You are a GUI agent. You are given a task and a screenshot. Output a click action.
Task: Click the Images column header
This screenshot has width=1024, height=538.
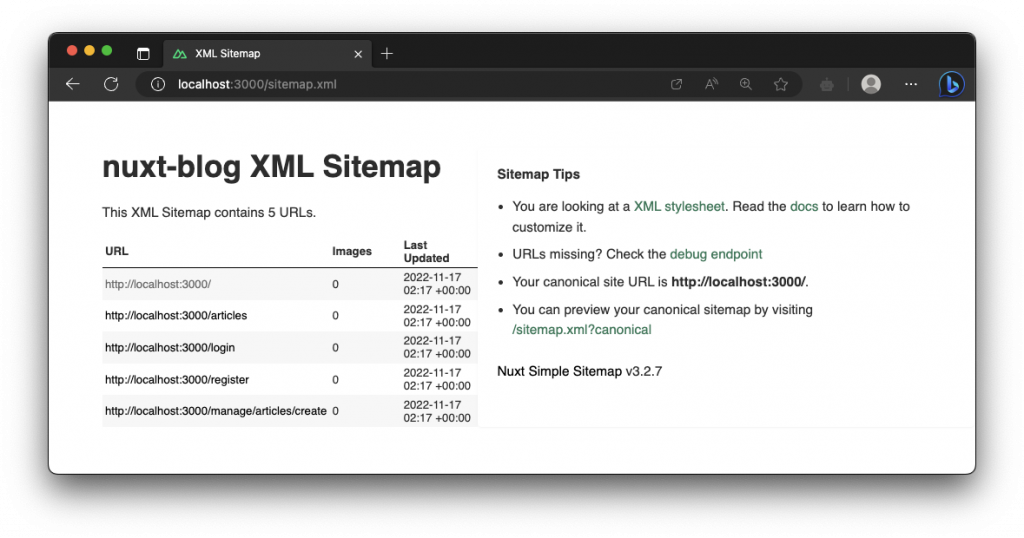[351, 251]
